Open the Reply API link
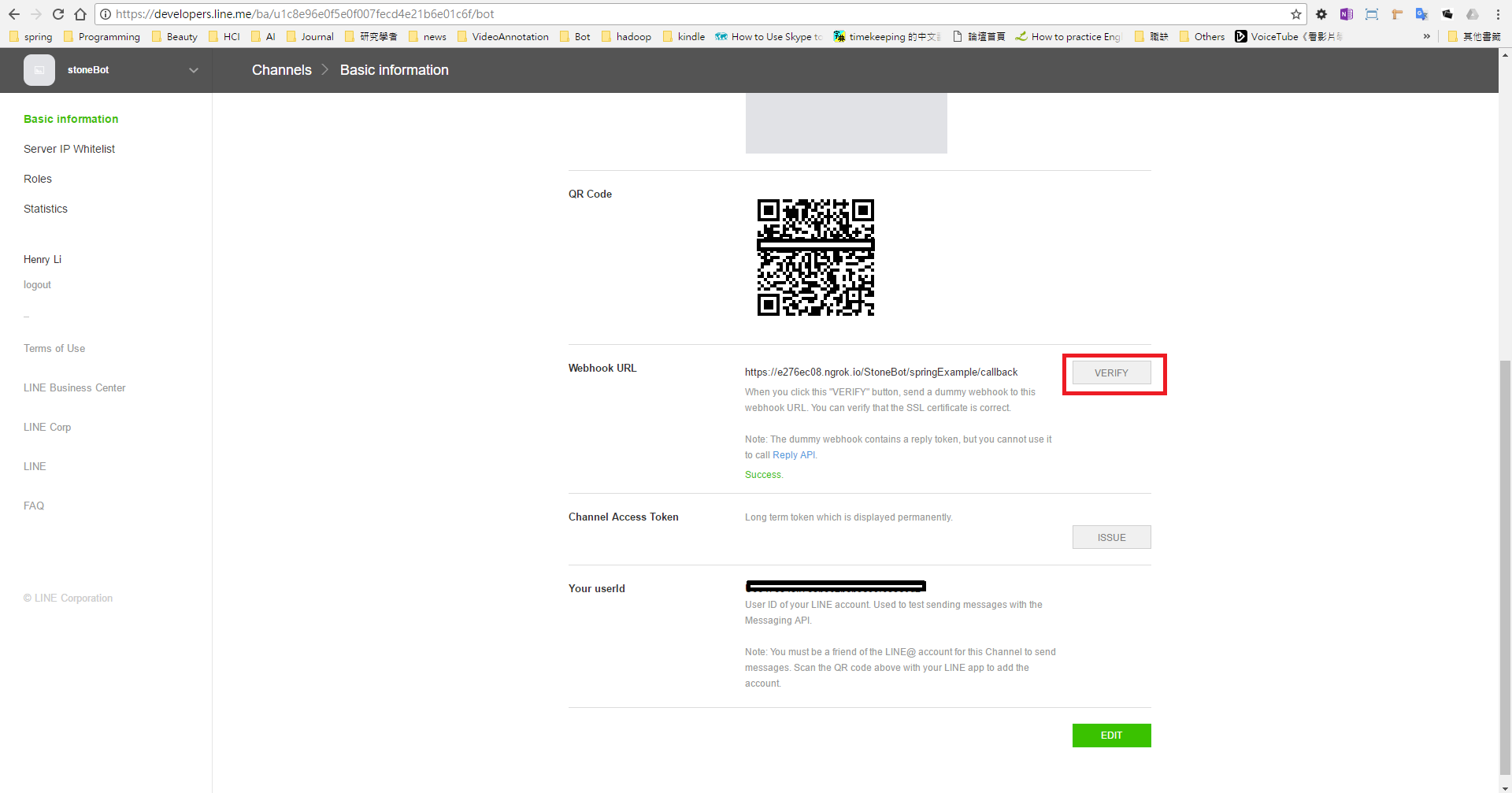The width and height of the screenshot is (1512, 793). click(x=794, y=455)
